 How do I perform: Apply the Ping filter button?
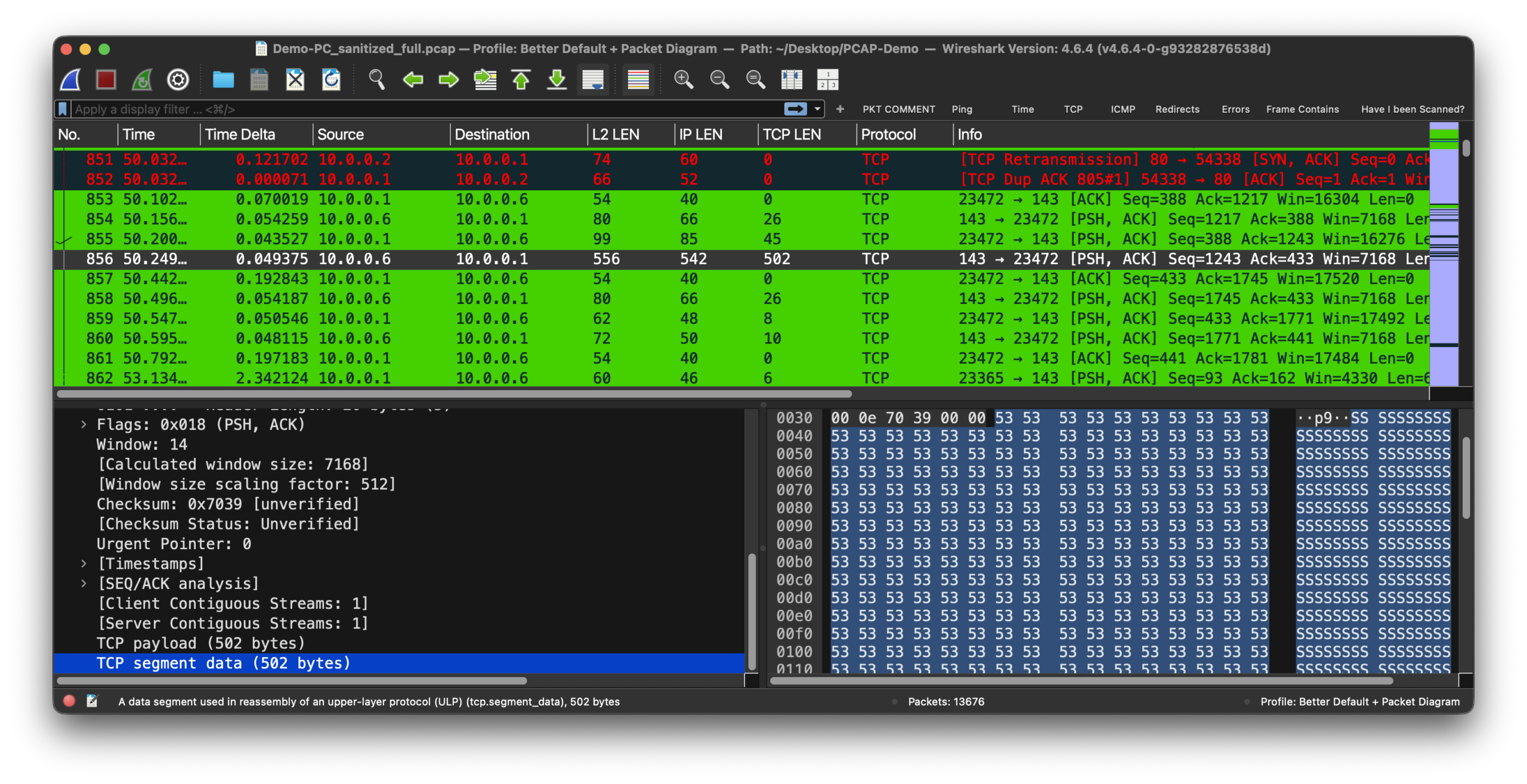coord(962,109)
